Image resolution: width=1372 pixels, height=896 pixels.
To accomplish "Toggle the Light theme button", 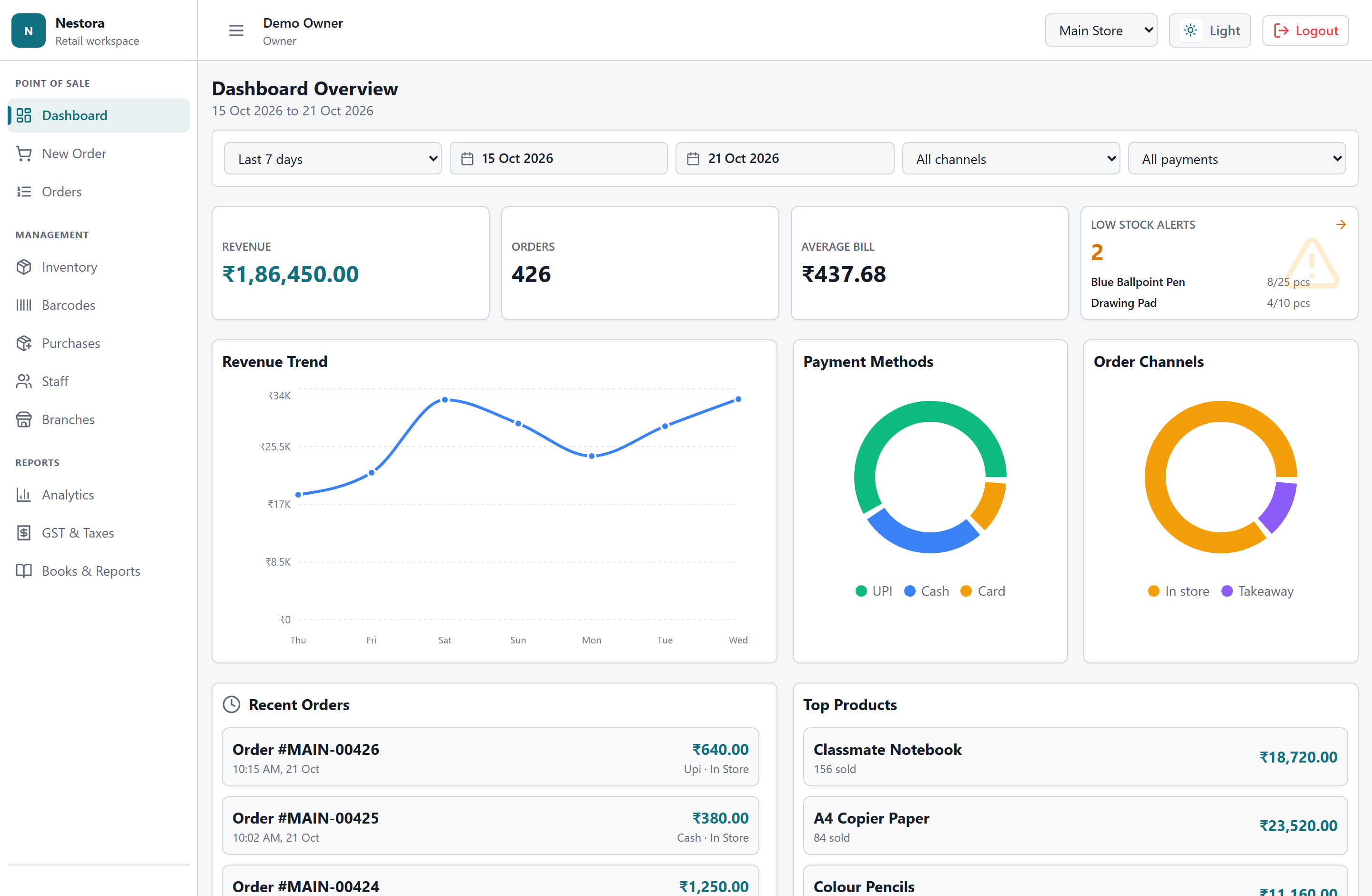I will tap(1210, 31).
